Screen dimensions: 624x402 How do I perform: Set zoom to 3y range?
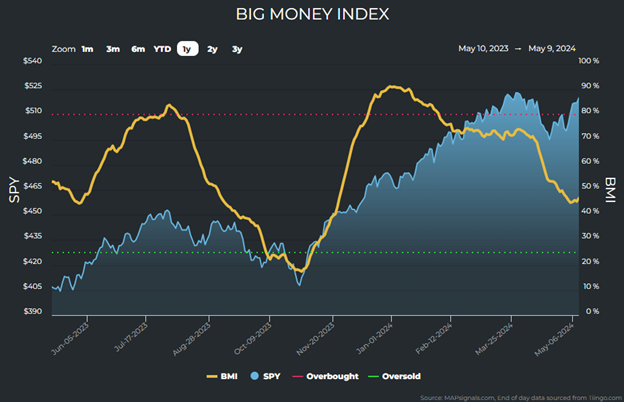tap(237, 48)
